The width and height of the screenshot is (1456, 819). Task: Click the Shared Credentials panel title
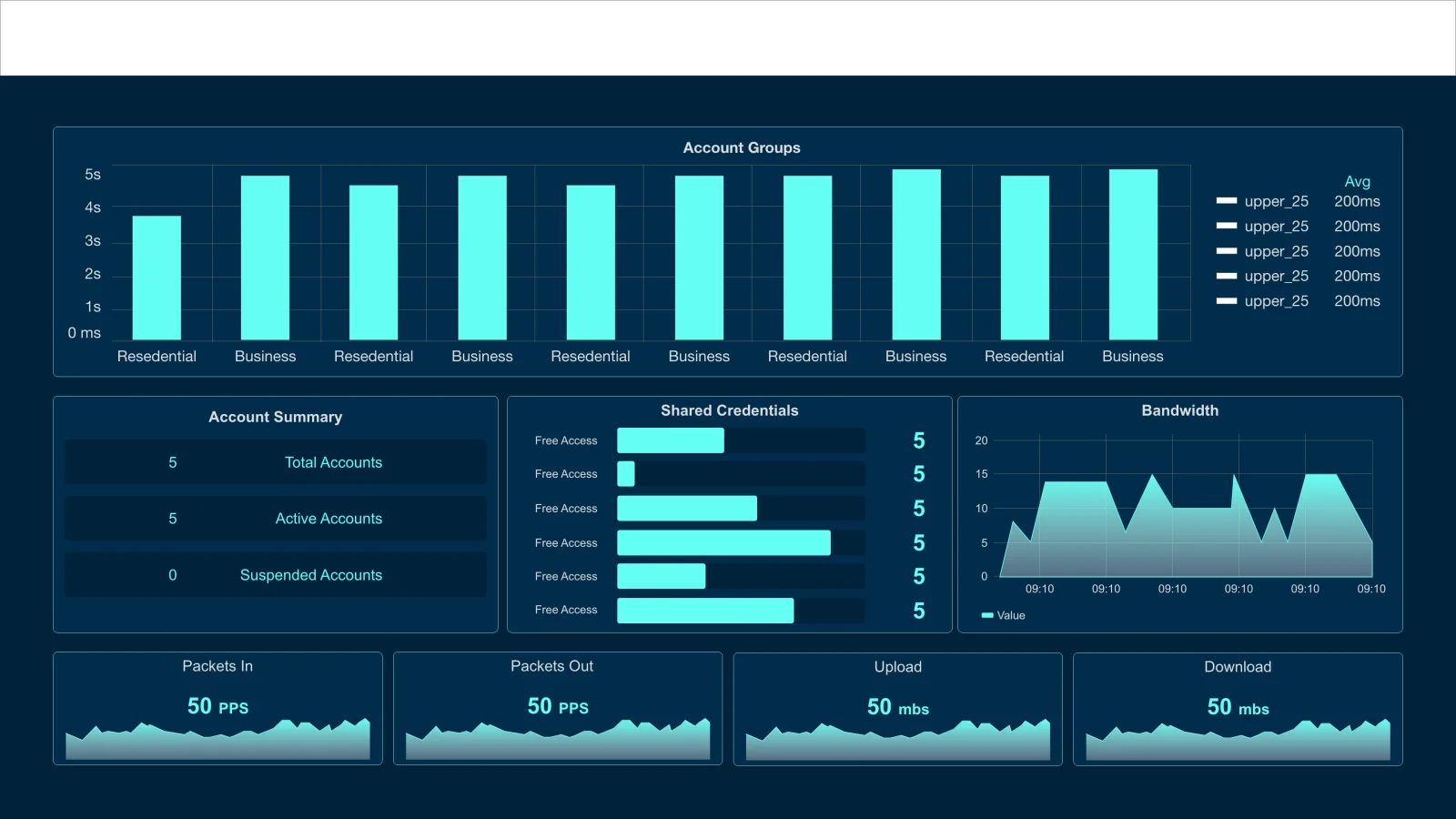pyautogui.click(x=730, y=410)
